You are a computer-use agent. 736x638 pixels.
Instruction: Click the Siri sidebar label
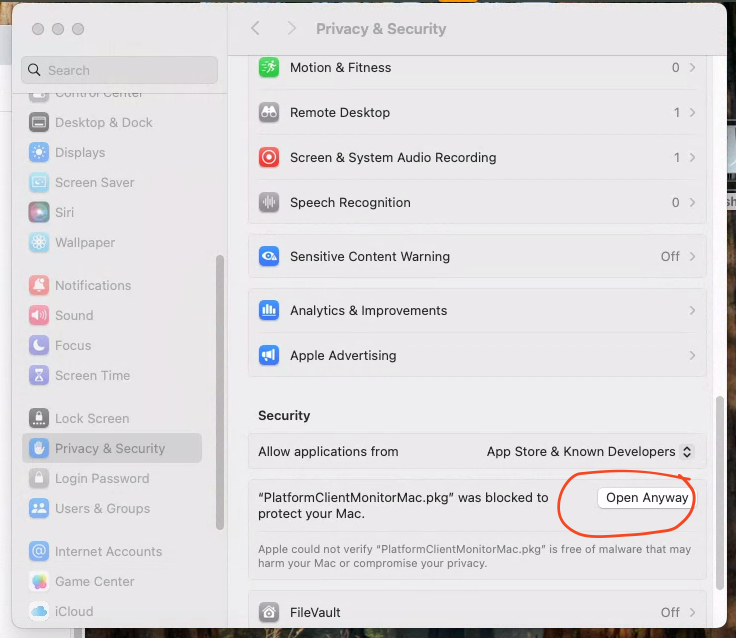click(65, 212)
